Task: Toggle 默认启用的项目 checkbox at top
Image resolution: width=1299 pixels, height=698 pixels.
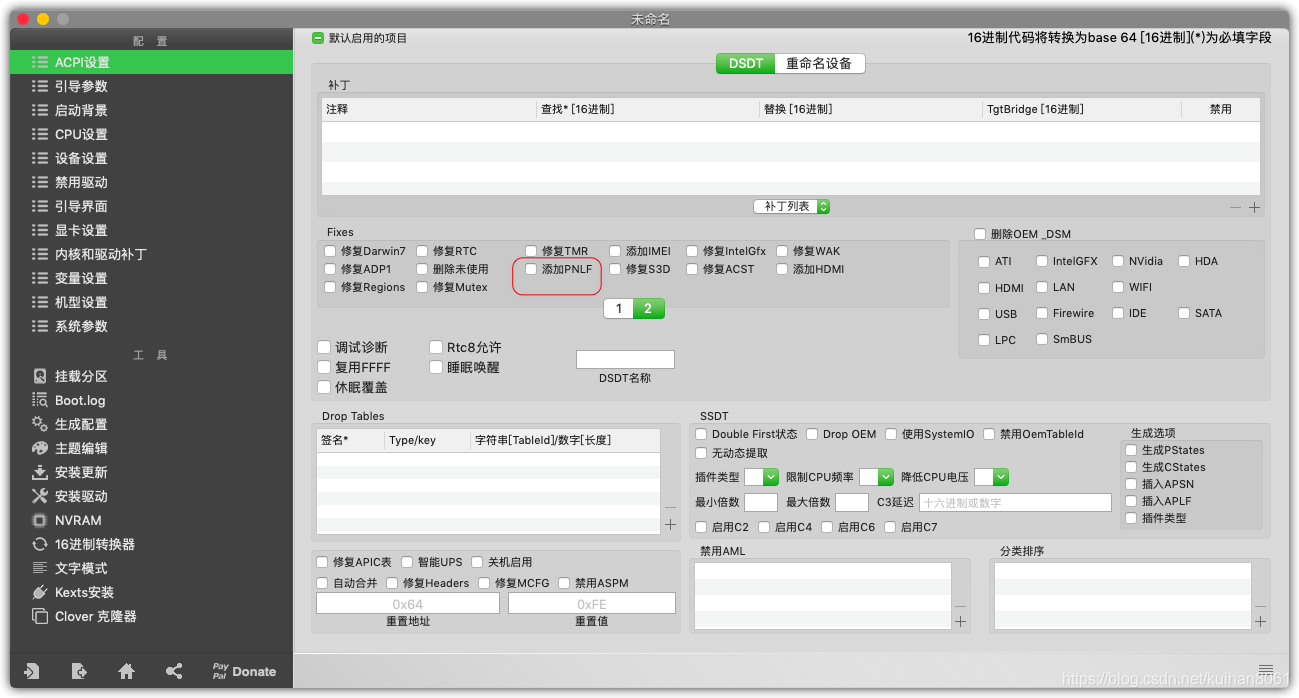Action: tap(318, 38)
